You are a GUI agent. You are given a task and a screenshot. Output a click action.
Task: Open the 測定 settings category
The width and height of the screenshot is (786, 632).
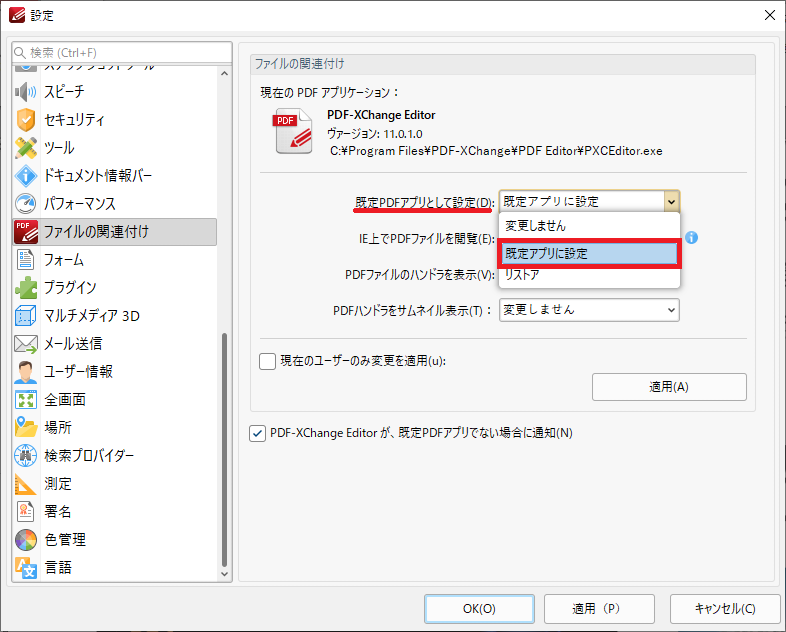(x=115, y=484)
